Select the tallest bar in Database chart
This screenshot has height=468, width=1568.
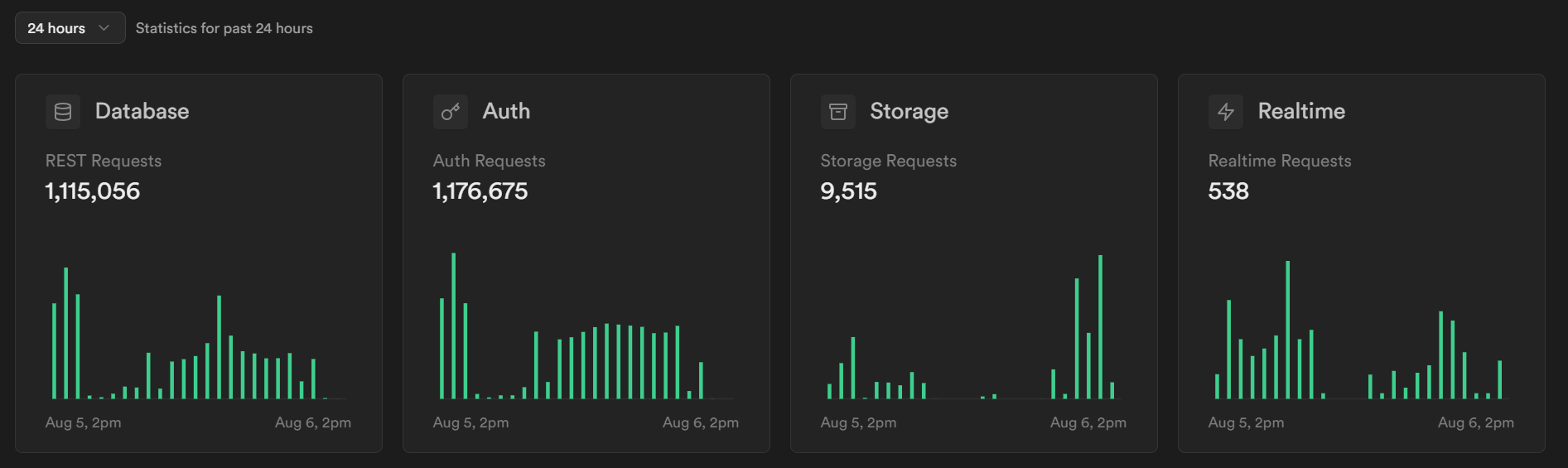(x=66, y=333)
